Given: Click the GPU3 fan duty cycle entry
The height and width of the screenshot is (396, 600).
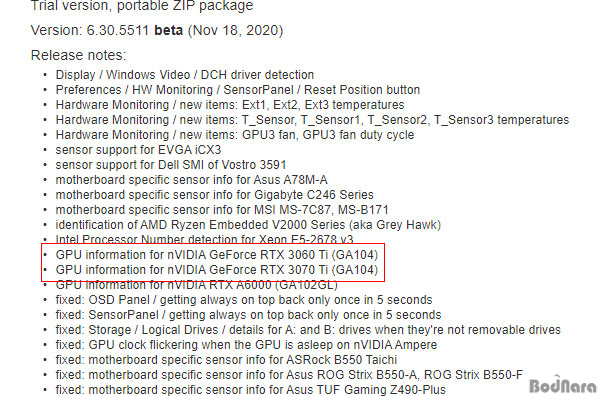Looking at the screenshot, I should point(235,135).
